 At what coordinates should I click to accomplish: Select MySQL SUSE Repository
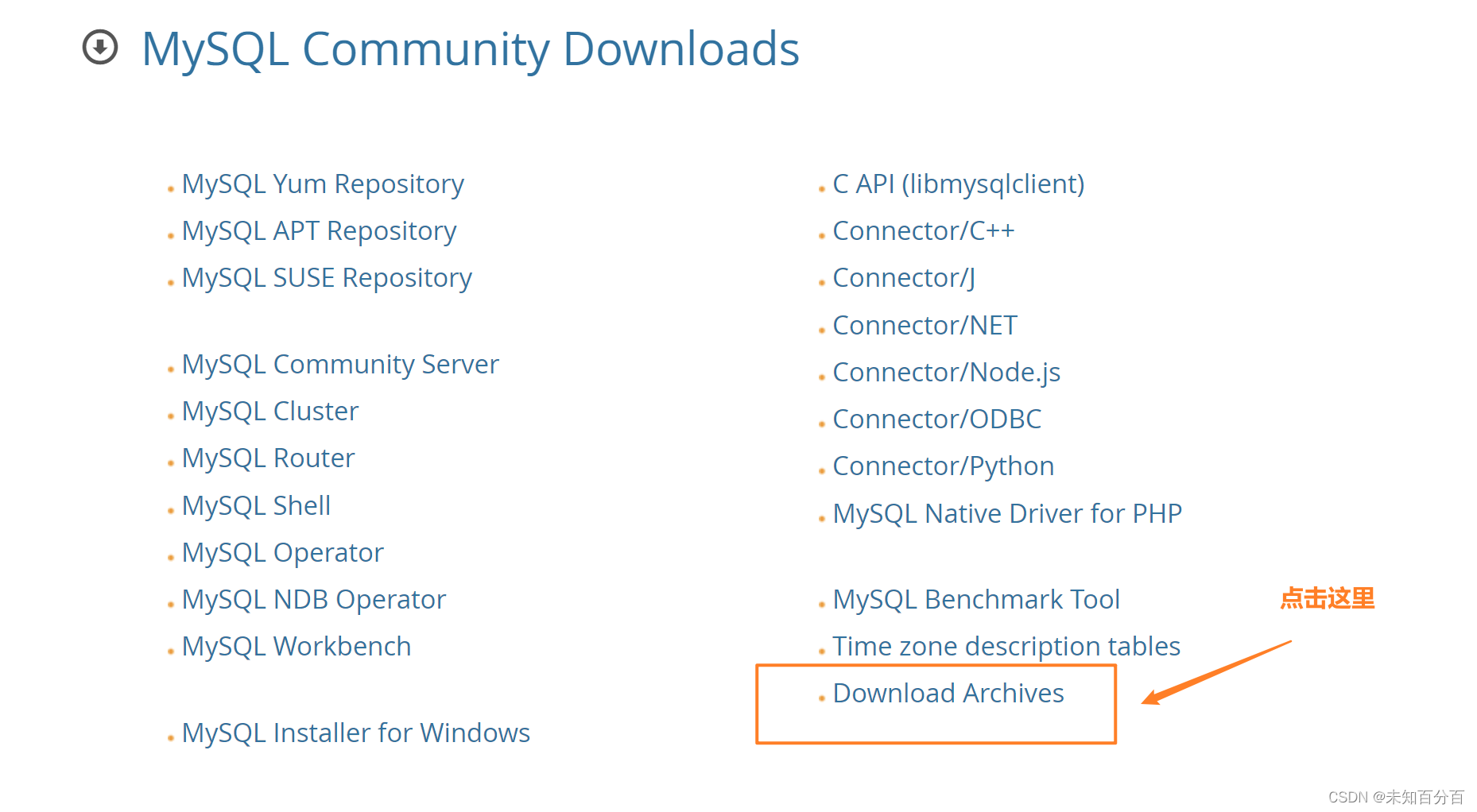(326, 277)
